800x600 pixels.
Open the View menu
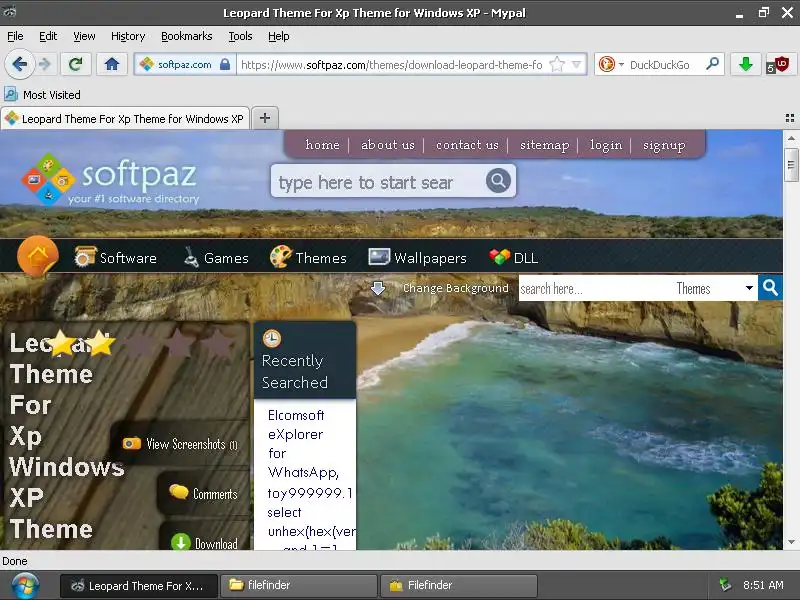click(84, 36)
